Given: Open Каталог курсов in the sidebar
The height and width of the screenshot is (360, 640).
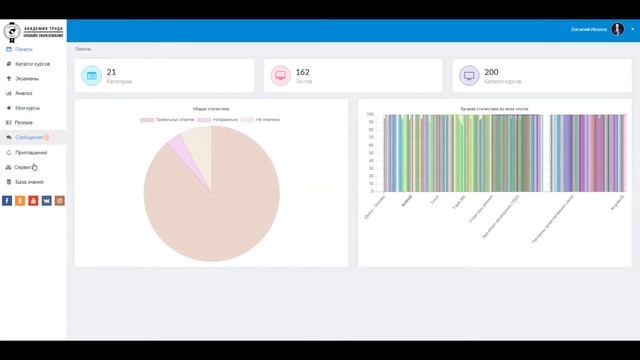Looking at the screenshot, I should click(x=33, y=64).
